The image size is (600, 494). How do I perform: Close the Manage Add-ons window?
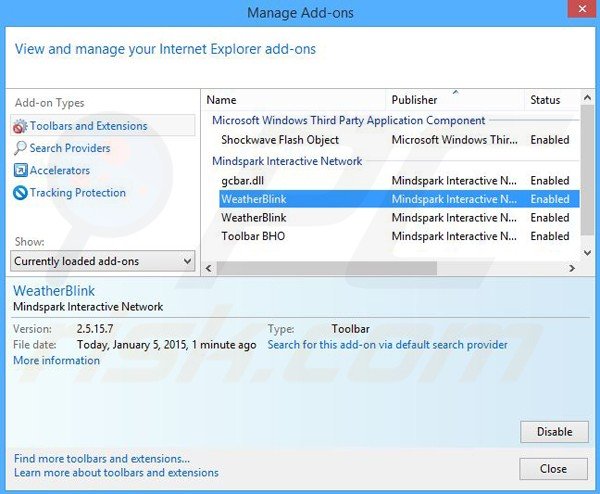[x=582, y=9]
